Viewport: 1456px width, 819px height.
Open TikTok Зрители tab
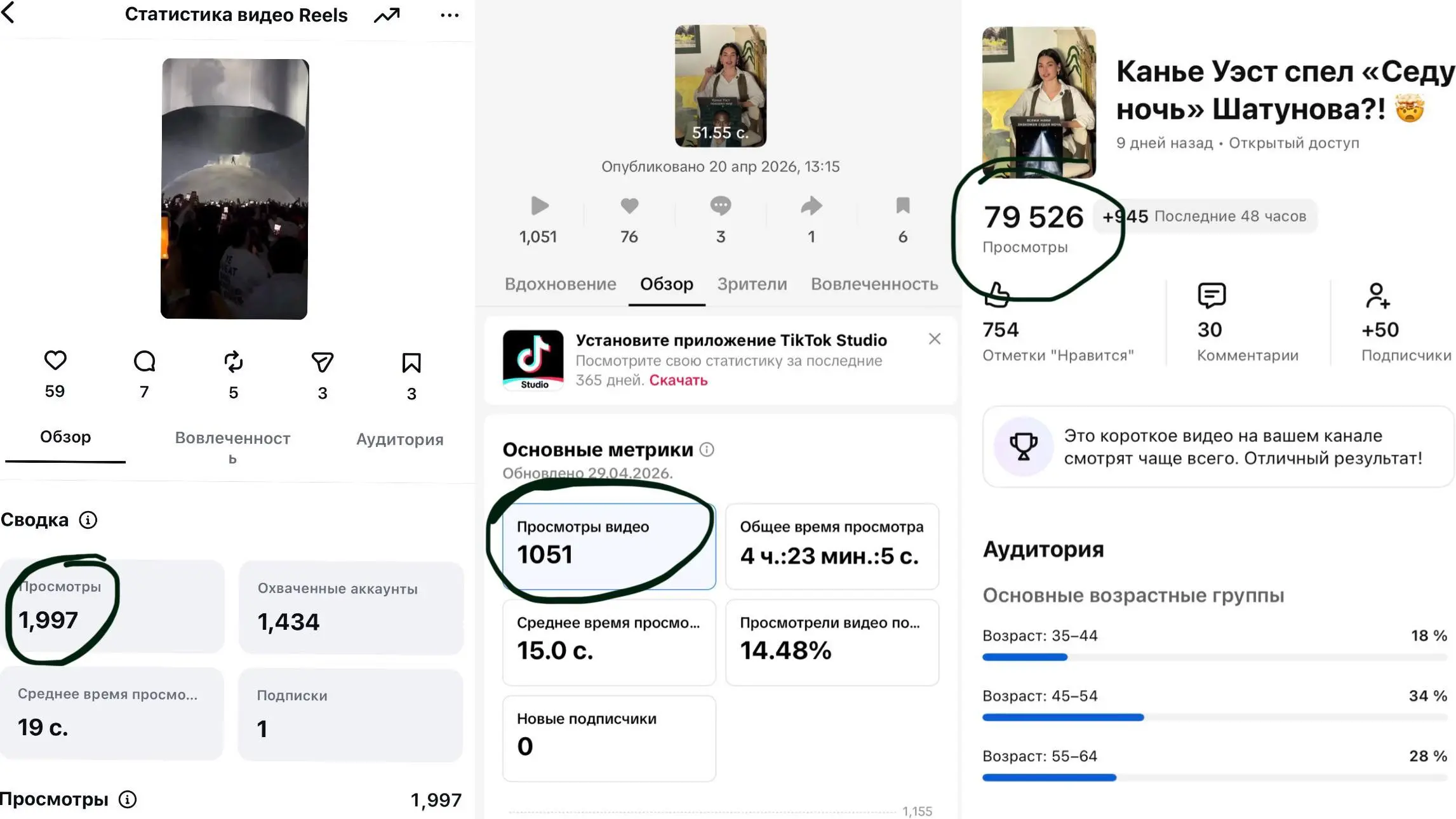point(752,284)
